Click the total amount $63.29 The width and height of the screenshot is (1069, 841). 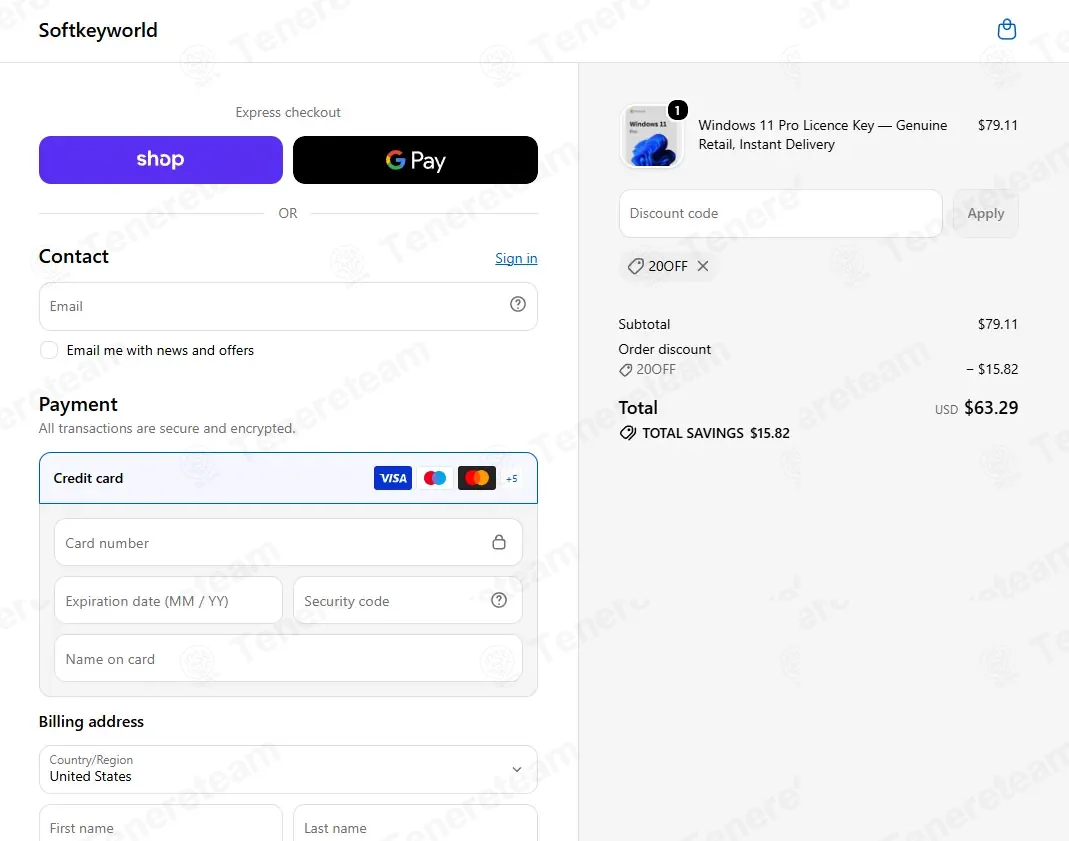[x=991, y=408]
